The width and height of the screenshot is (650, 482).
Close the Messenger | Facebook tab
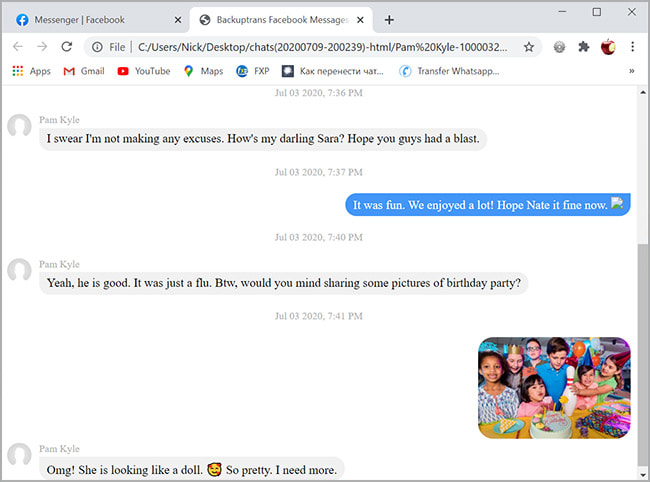click(x=178, y=20)
